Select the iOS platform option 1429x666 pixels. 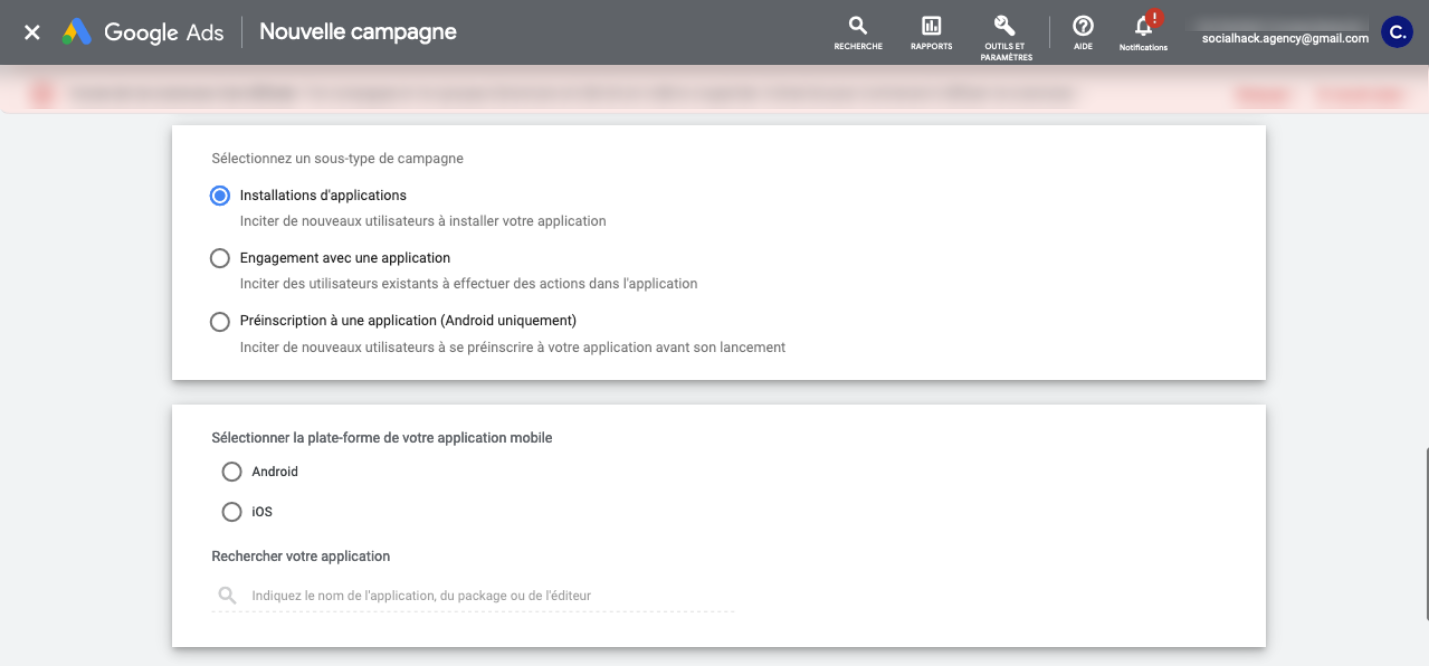click(x=231, y=511)
